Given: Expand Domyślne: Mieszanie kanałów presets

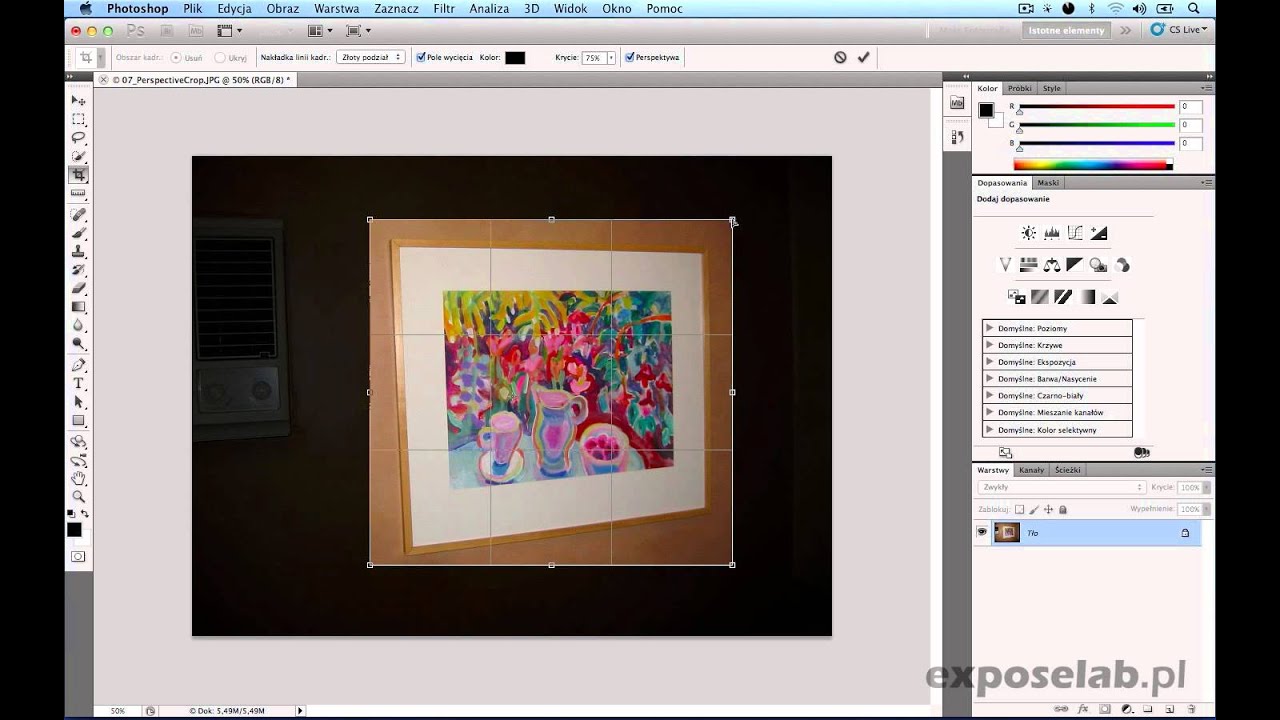Looking at the screenshot, I should (x=990, y=412).
